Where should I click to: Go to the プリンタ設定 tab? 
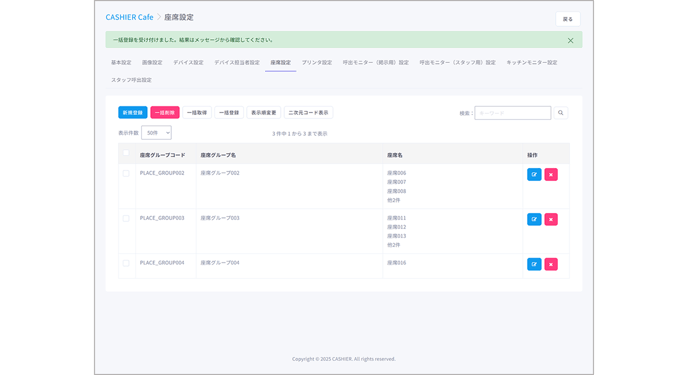pos(317,63)
